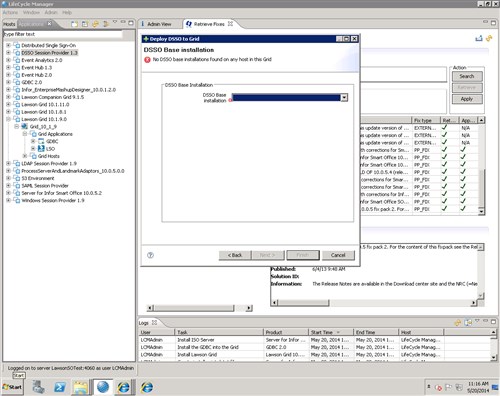Select Install Lawson Grid log row

pyautogui.click(x=315, y=354)
